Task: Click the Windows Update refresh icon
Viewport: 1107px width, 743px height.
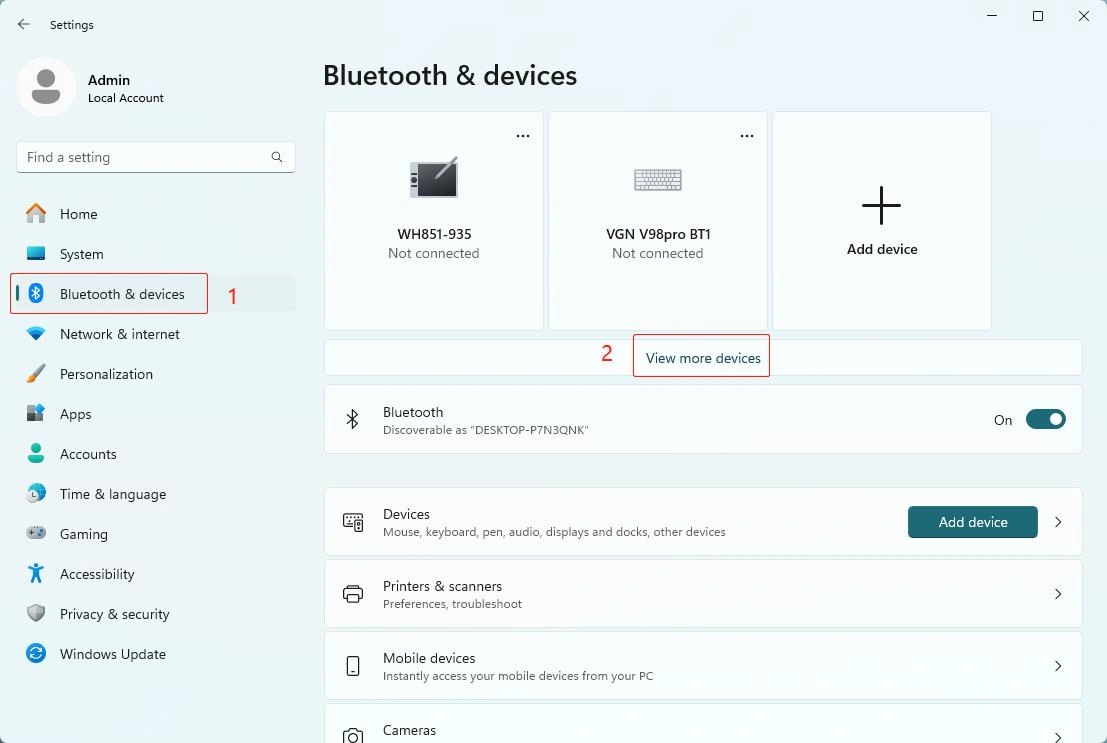Action: point(36,653)
